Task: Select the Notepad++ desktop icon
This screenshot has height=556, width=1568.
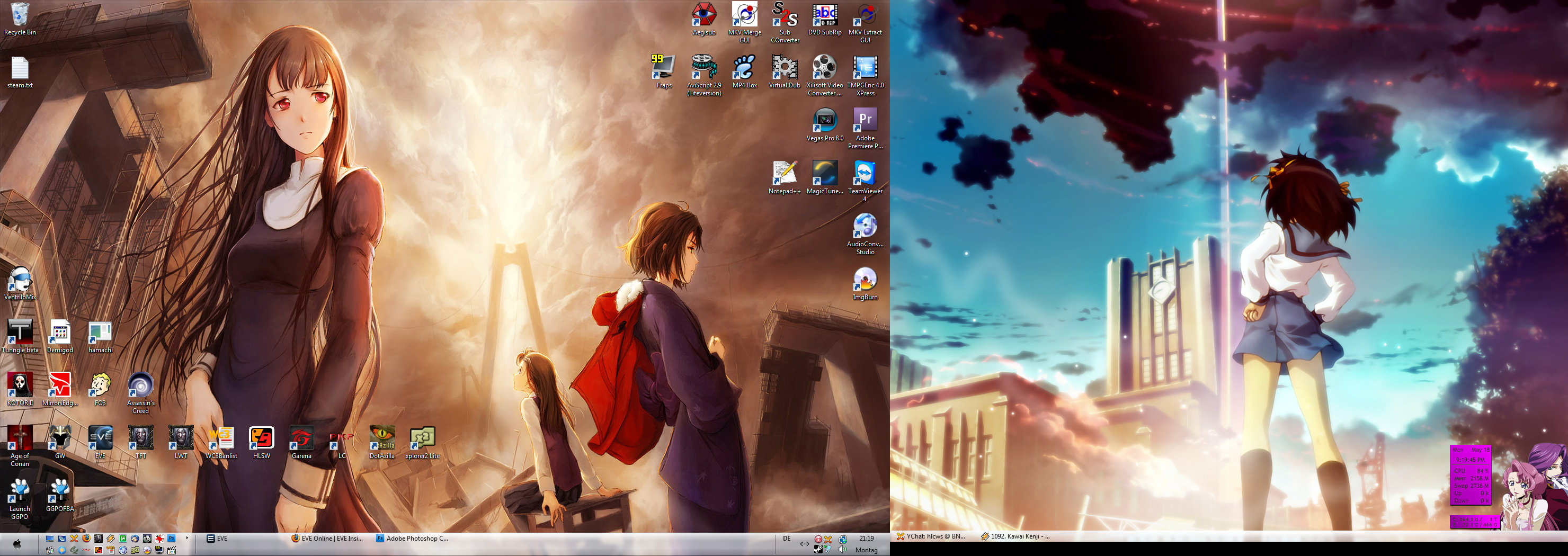Action: pos(784,174)
